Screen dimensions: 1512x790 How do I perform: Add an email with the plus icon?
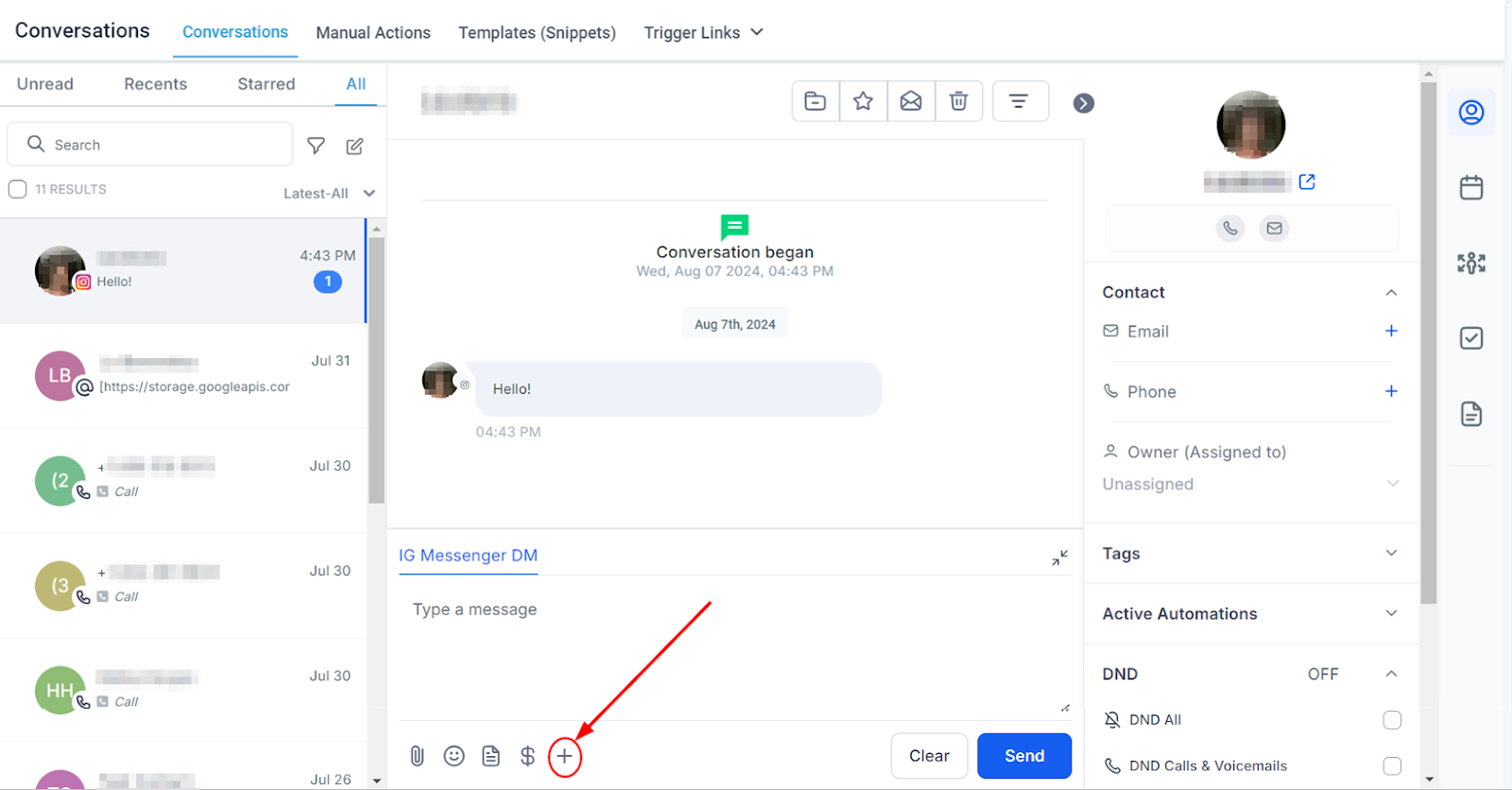point(1391,331)
